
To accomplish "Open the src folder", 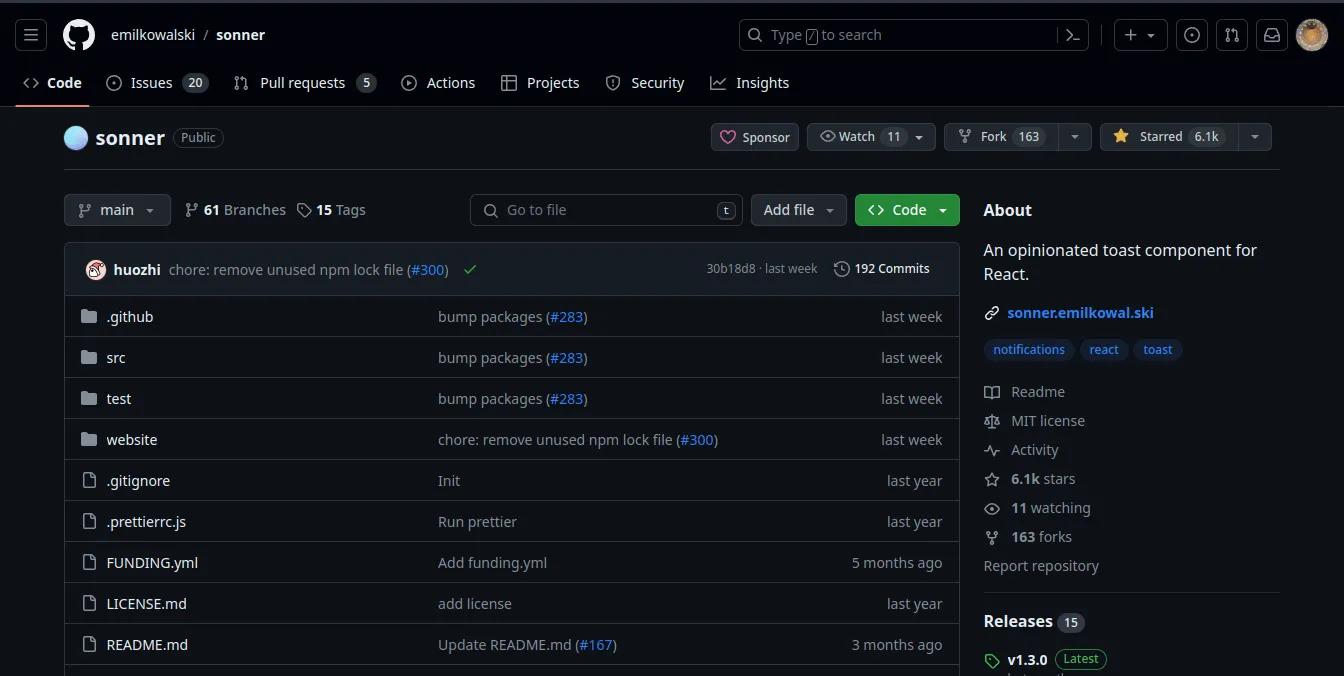I will [116, 358].
